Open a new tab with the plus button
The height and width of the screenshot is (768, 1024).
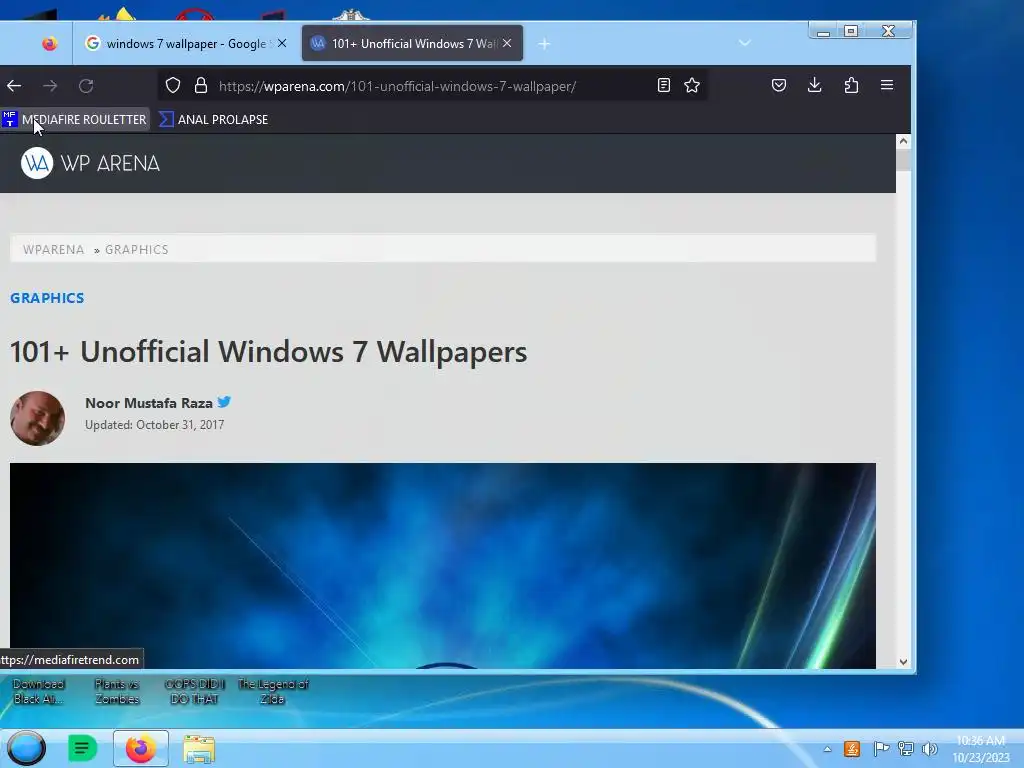click(x=544, y=44)
